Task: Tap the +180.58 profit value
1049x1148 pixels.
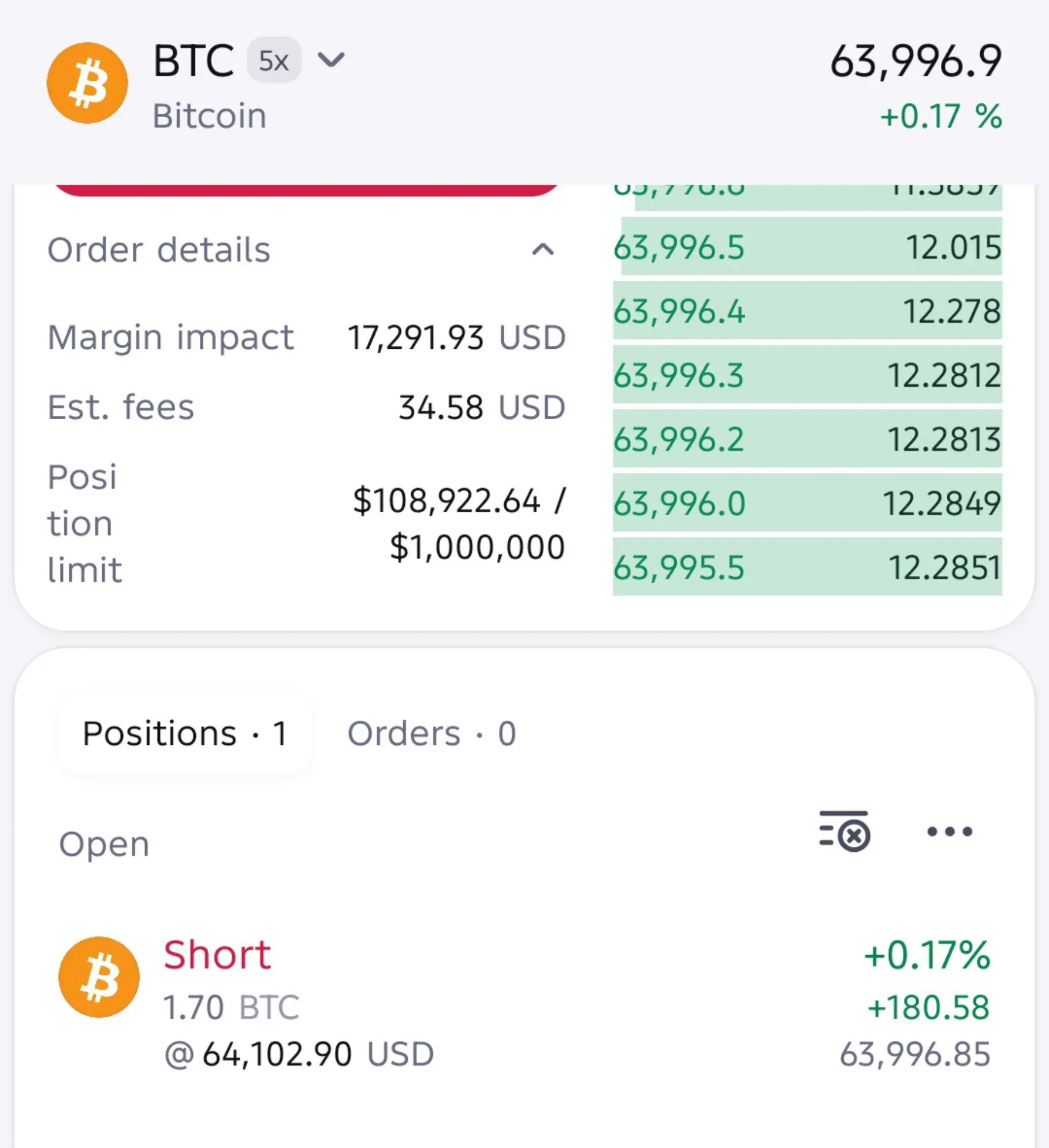Action: pyautogui.click(x=929, y=1007)
